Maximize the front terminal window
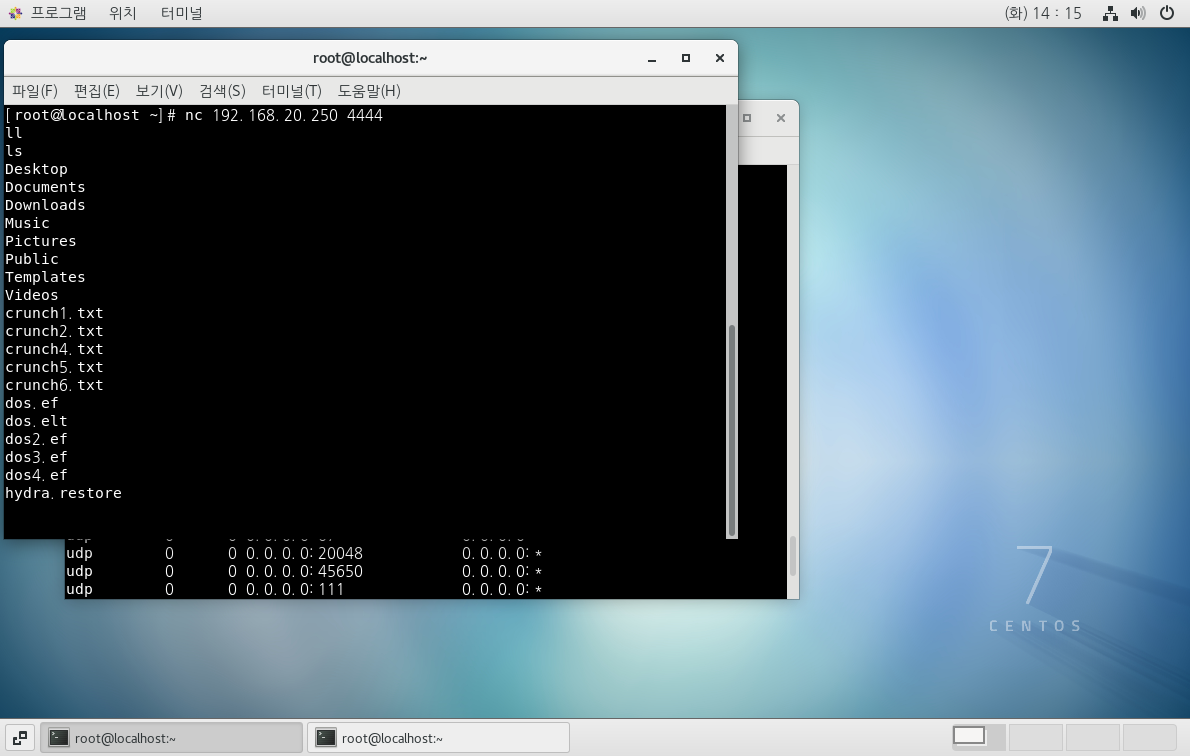Screen dimensions: 1190x756 click(686, 58)
